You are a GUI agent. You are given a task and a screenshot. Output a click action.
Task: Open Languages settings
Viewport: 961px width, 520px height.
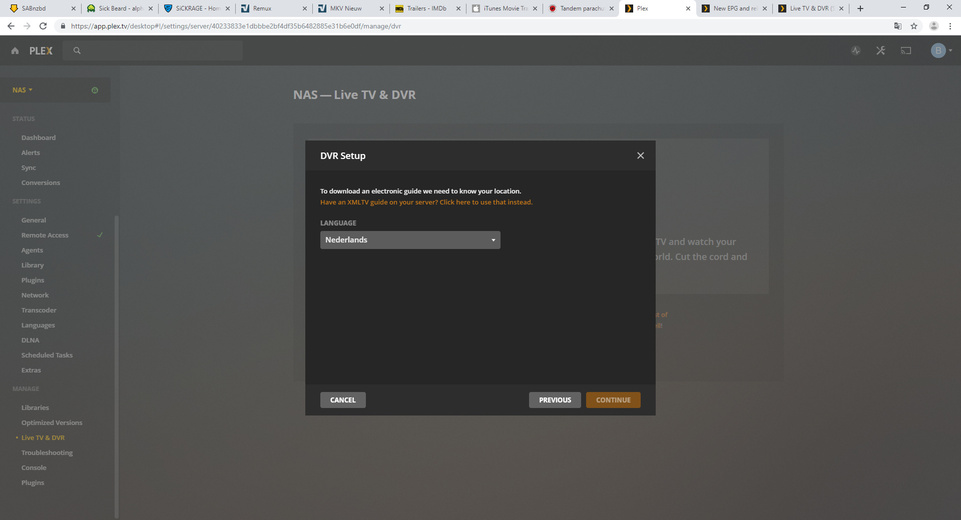[x=38, y=326]
